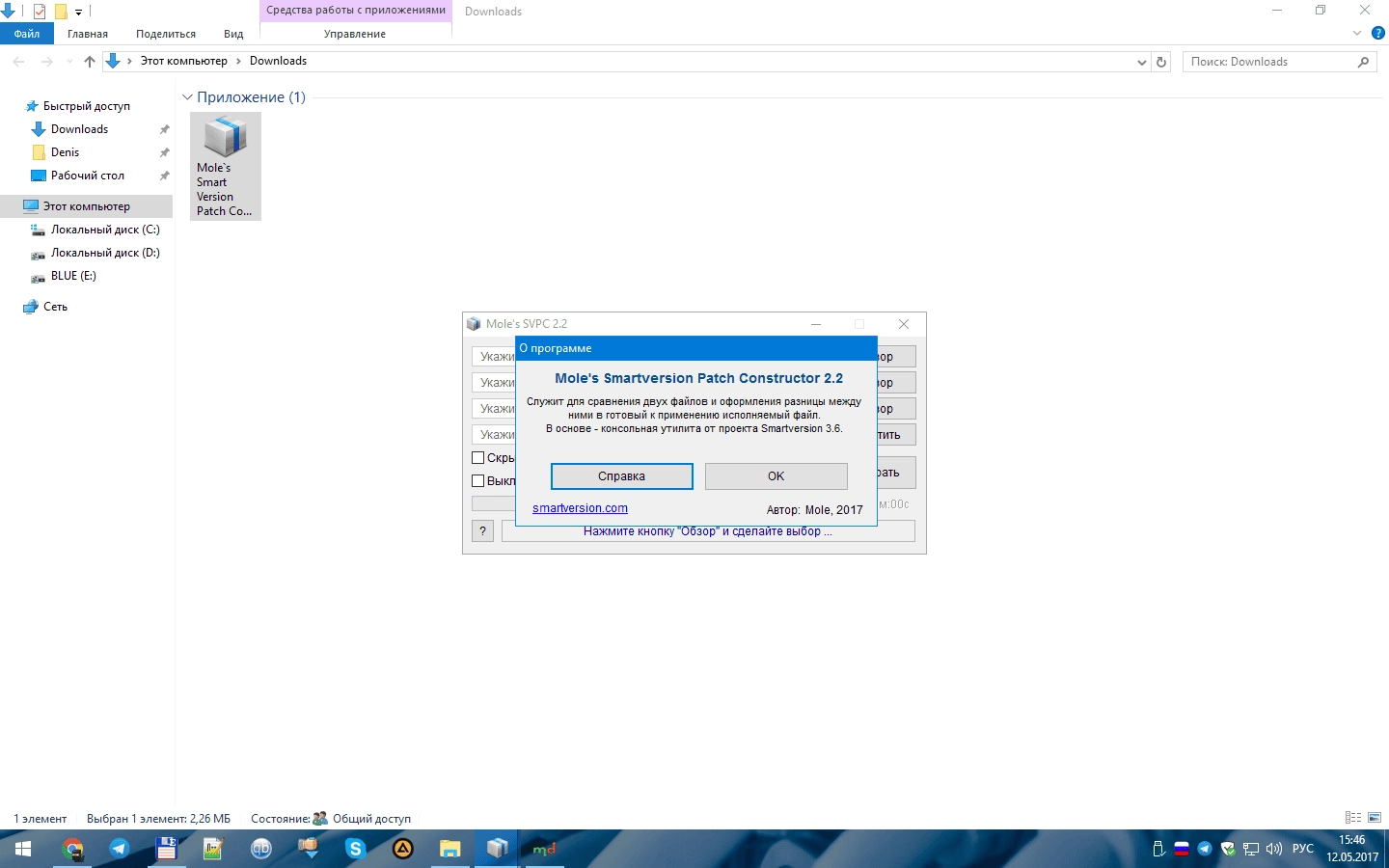Screen dimensions: 1389x868
Task: Open the address bar history dropdown
Action: click(1142, 62)
